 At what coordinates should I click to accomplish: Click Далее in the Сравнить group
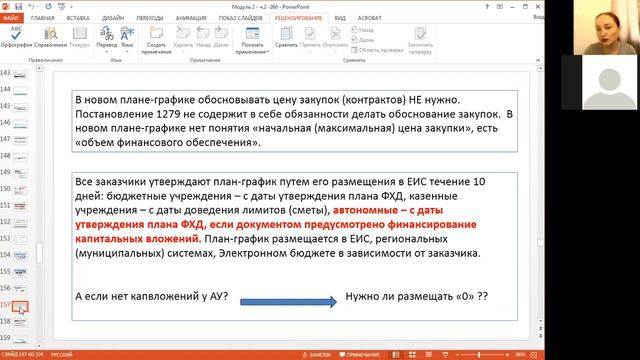click(x=362, y=40)
